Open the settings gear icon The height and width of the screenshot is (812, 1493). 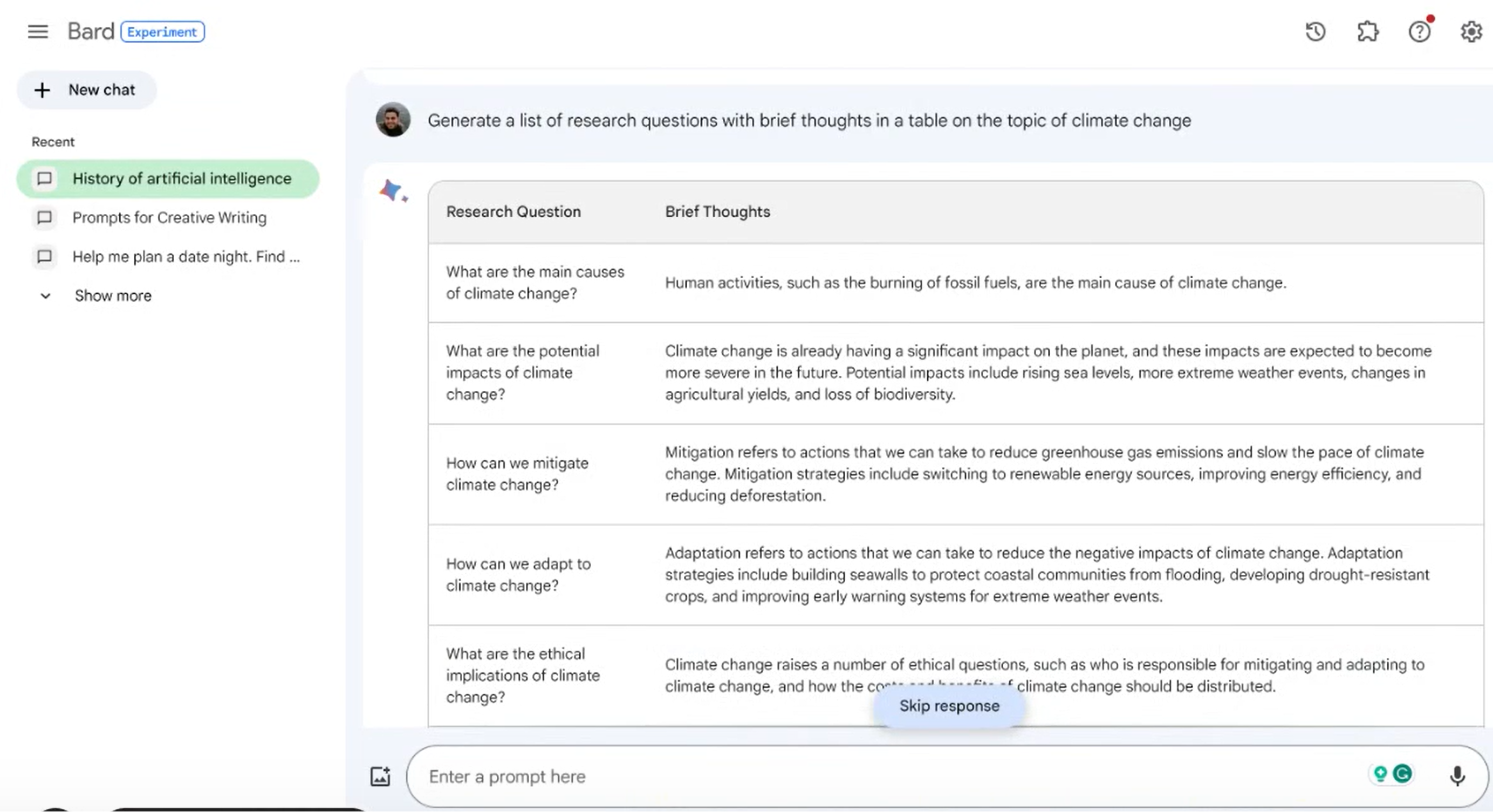click(x=1471, y=31)
